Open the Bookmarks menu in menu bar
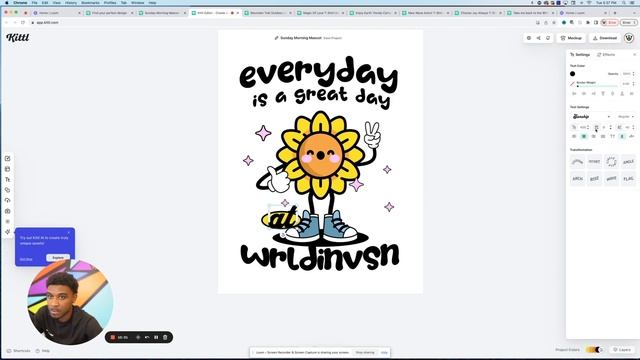Screen dimensions: 640x360 [90, 2]
